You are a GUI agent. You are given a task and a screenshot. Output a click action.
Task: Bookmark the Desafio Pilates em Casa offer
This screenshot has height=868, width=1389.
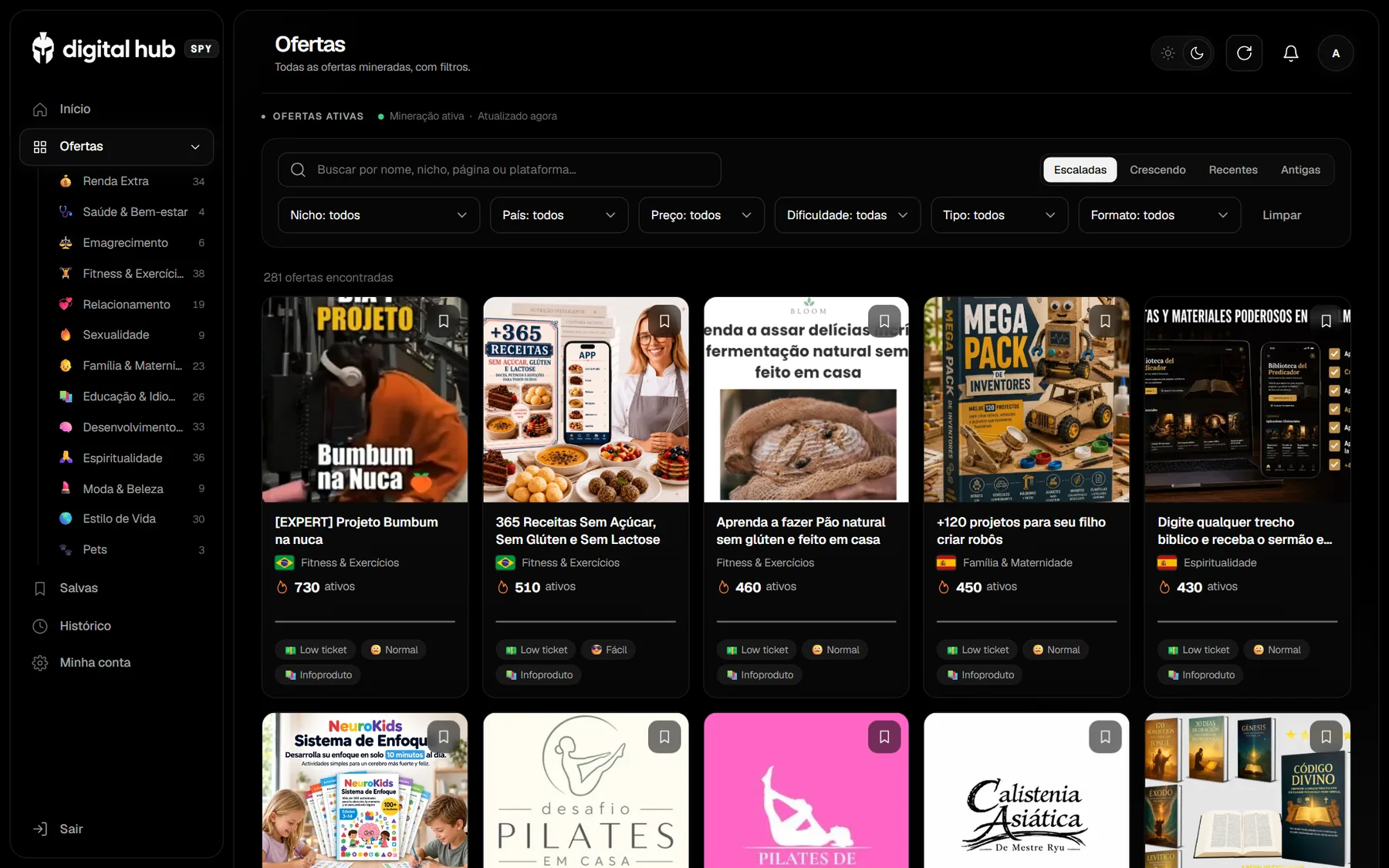coord(664,737)
